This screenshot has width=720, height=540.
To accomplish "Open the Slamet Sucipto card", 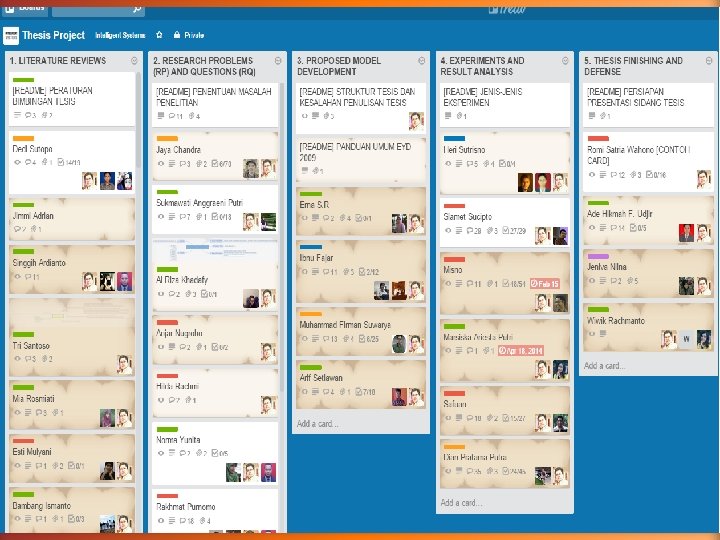I will click(x=505, y=223).
